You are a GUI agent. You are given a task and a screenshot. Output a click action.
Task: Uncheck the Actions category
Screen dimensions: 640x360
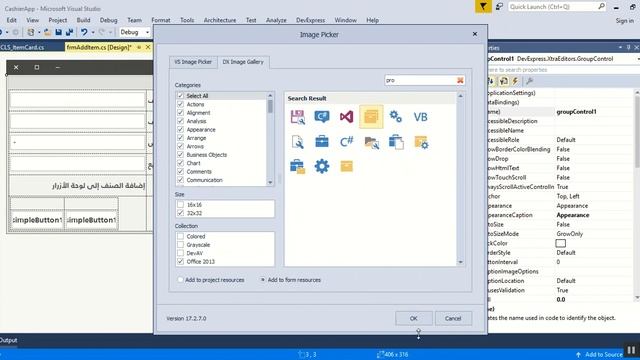(x=180, y=104)
